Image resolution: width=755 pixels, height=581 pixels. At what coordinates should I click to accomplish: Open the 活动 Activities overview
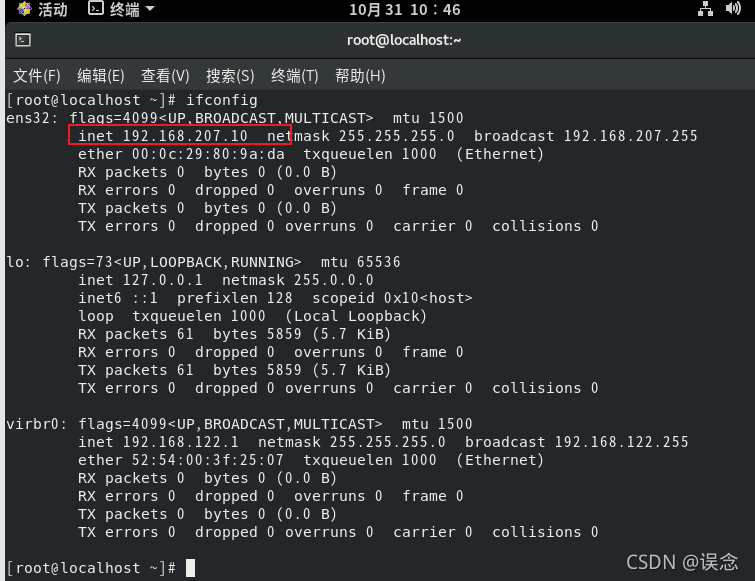pyautogui.click(x=52, y=10)
